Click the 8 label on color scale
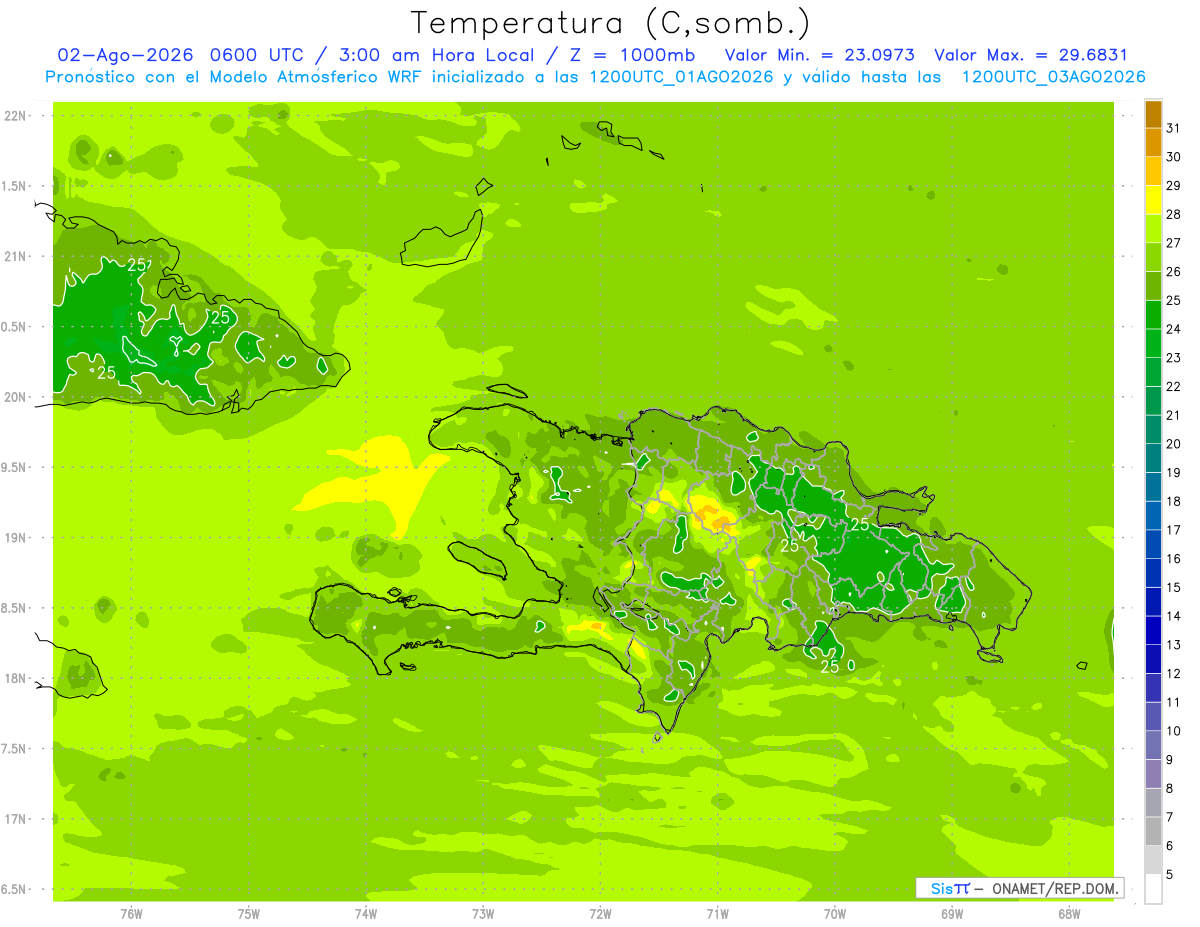Image resolution: width=1200 pixels, height=927 pixels. point(1170,788)
